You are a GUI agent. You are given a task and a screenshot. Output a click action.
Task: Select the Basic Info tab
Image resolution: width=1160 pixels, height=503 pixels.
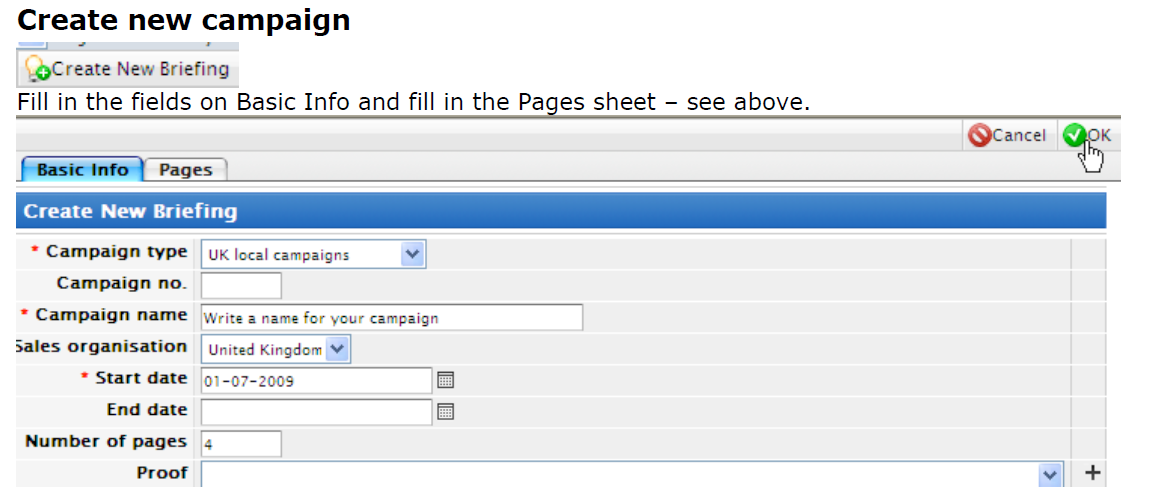(82, 169)
